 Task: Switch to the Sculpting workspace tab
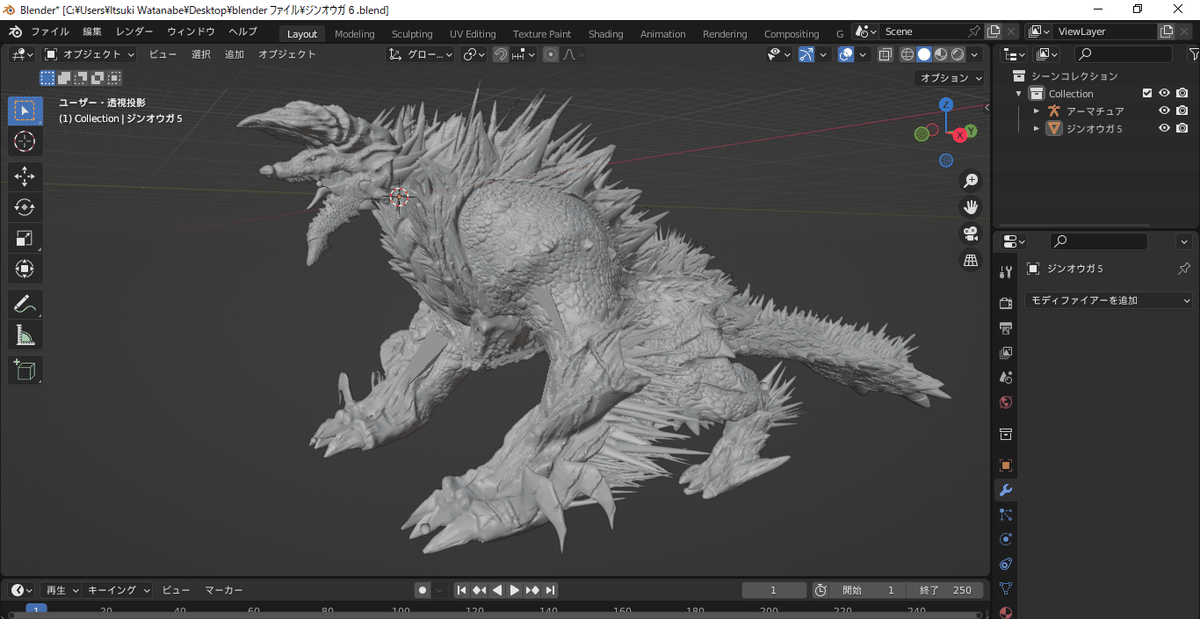(x=412, y=34)
